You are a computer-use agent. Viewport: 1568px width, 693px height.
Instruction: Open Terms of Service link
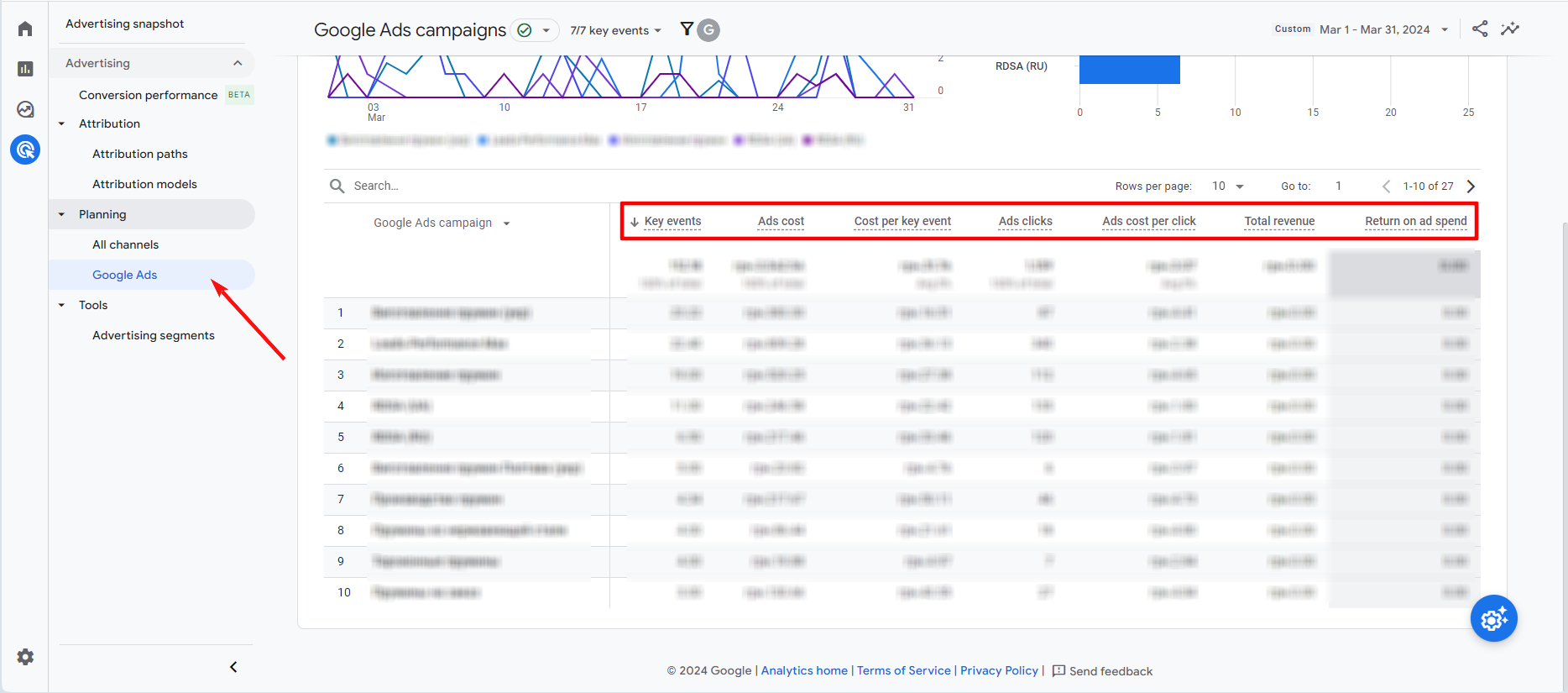coord(904,670)
